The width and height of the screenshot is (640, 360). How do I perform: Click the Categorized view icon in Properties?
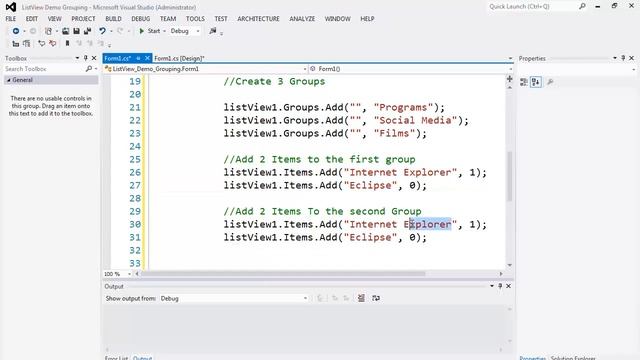click(524, 82)
